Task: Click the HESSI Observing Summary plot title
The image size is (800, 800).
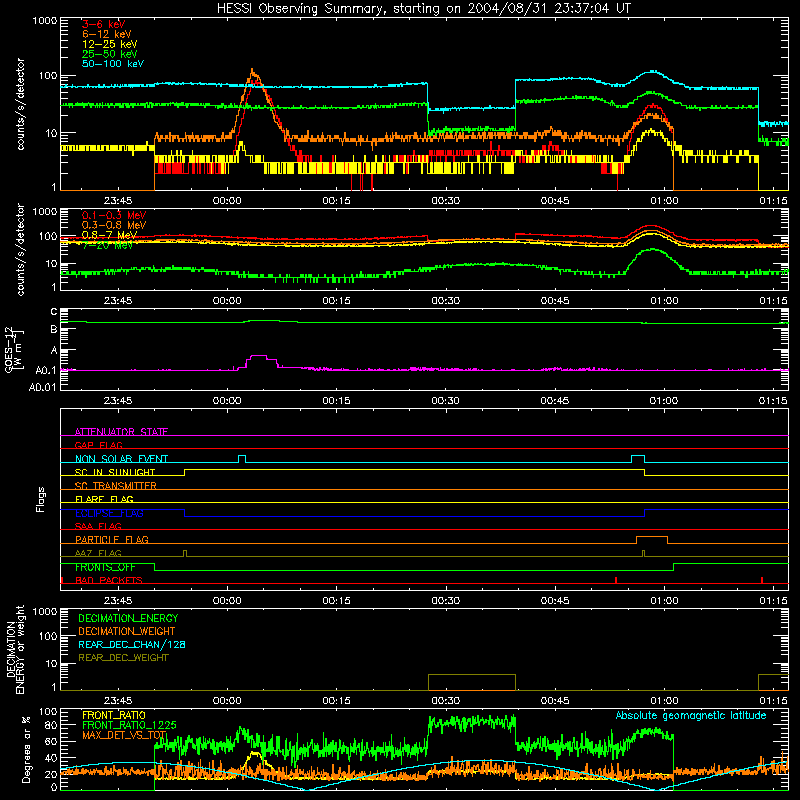Action: click(423, 9)
